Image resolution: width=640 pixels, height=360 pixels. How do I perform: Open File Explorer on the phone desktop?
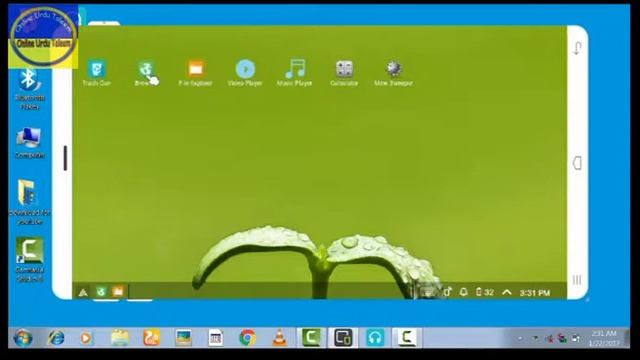point(196,73)
